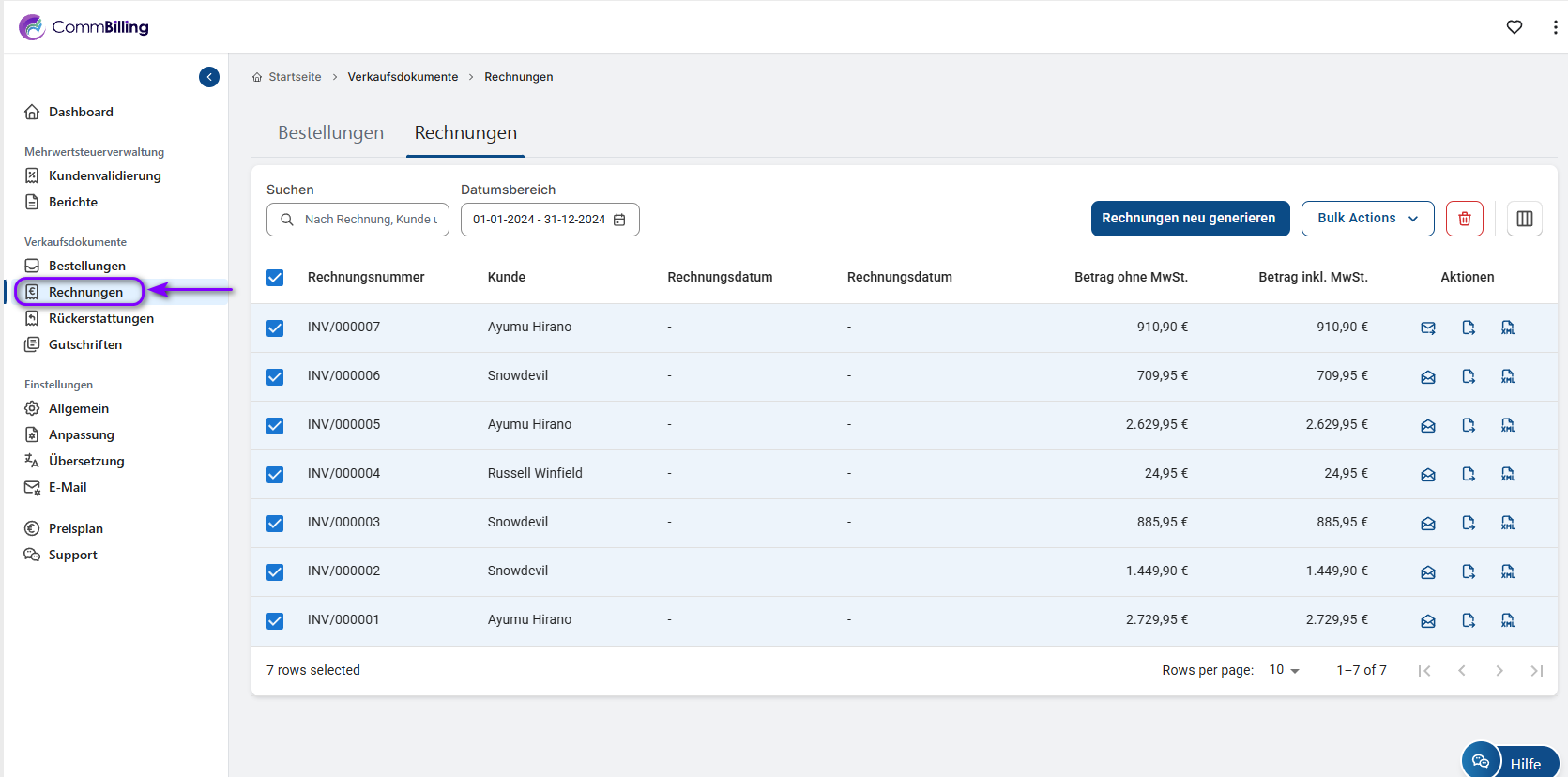Send email for invoice INV/000007
Image resolution: width=1568 pixels, height=777 pixels.
point(1427,328)
